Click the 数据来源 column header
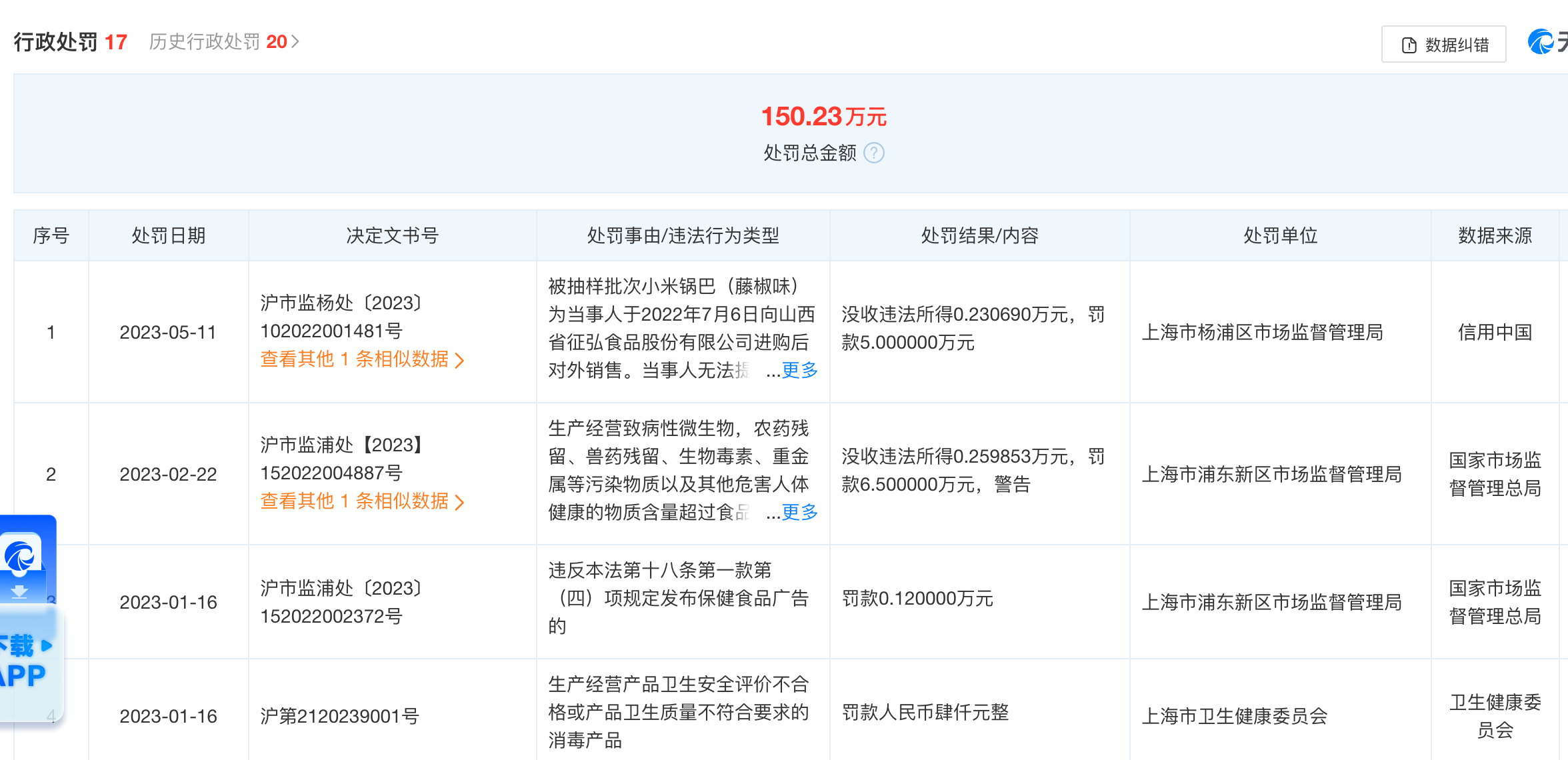This screenshot has height=760, width=1568. point(1495,235)
